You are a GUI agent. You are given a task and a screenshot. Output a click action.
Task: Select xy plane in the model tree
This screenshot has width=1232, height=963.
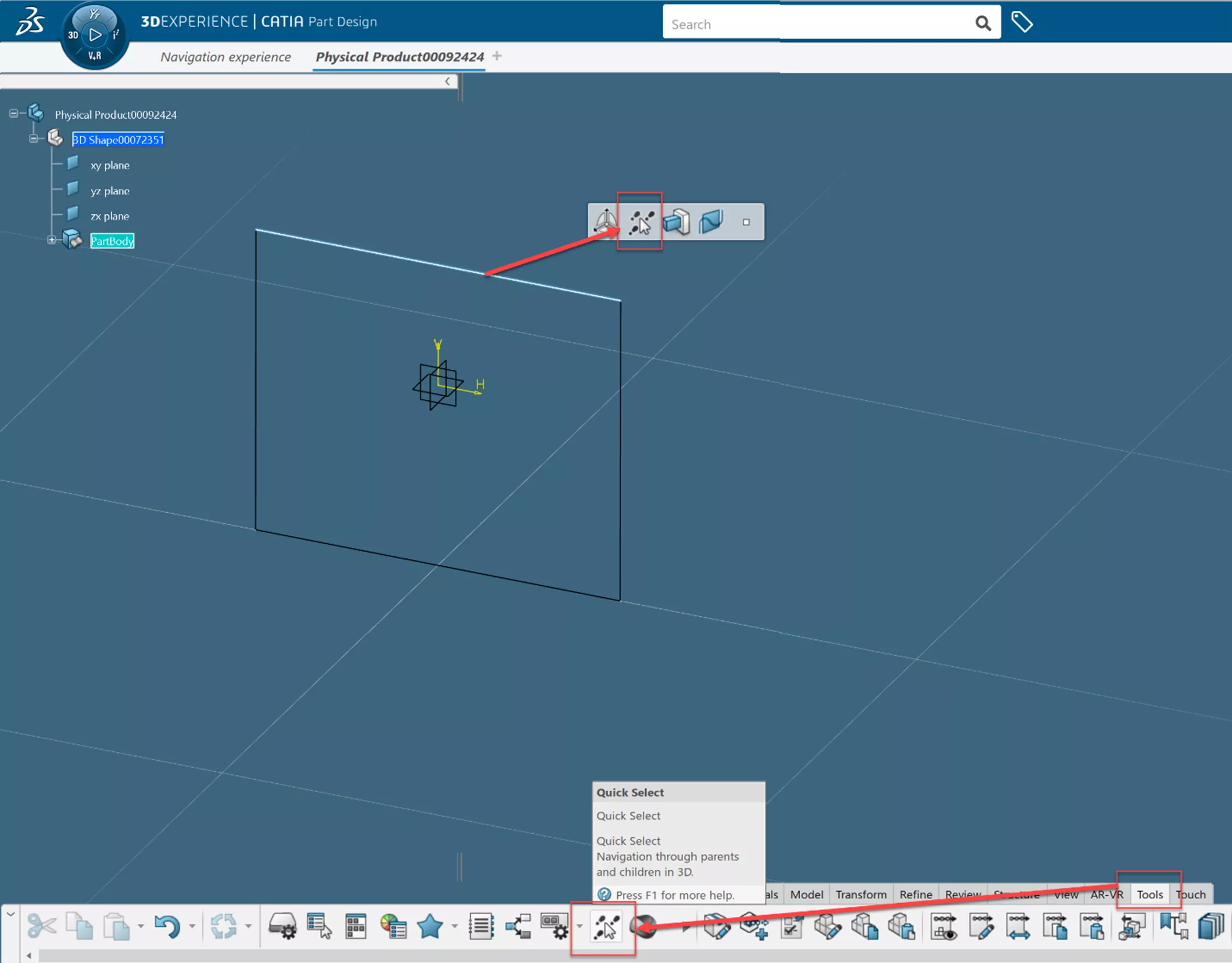pyautogui.click(x=110, y=165)
